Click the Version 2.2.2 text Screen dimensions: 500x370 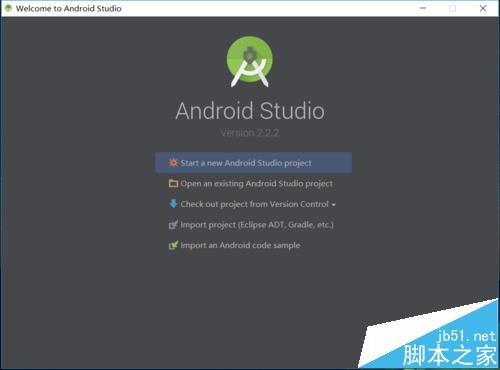[x=250, y=133]
